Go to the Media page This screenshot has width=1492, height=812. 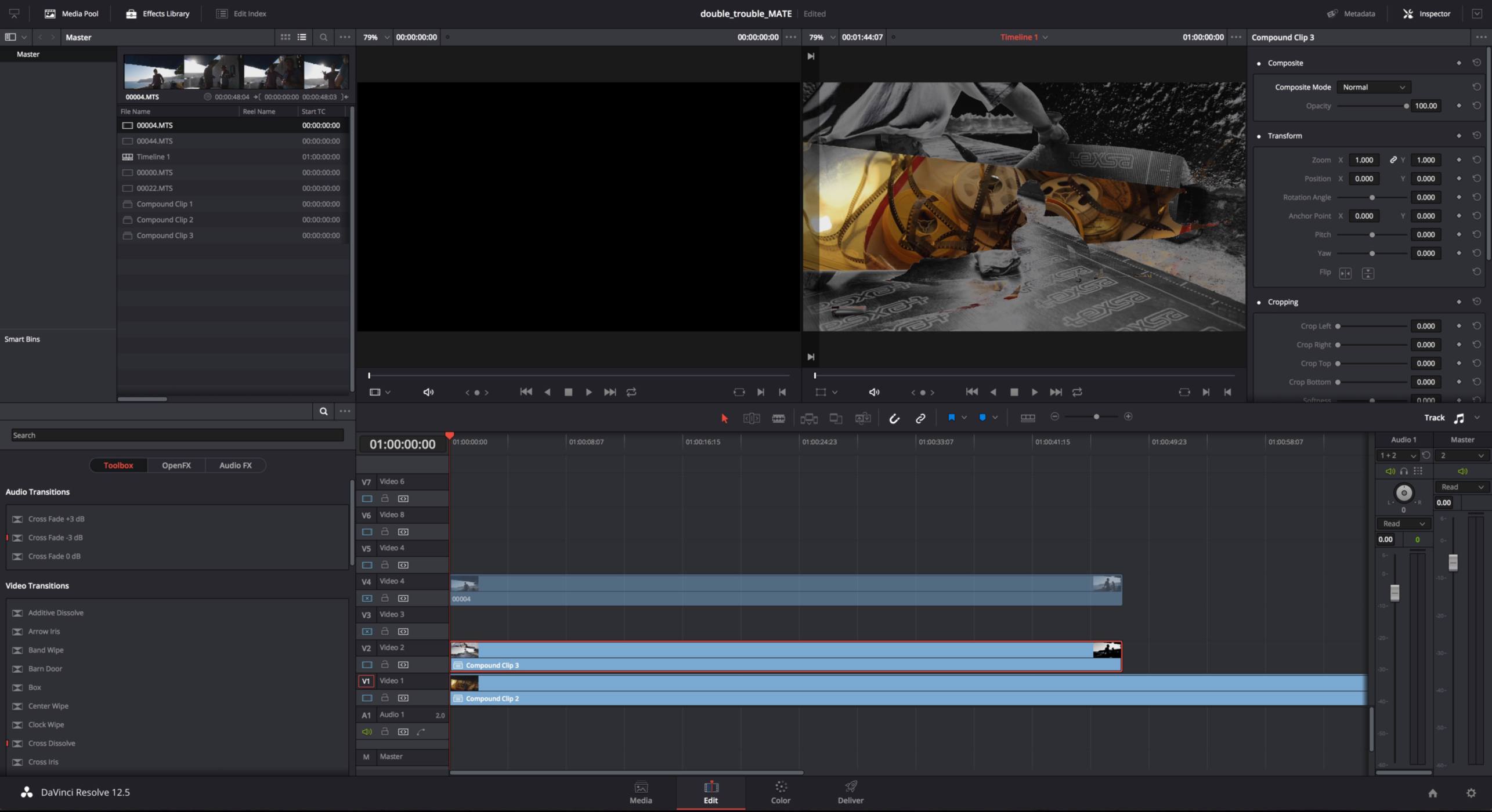click(641, 792)
